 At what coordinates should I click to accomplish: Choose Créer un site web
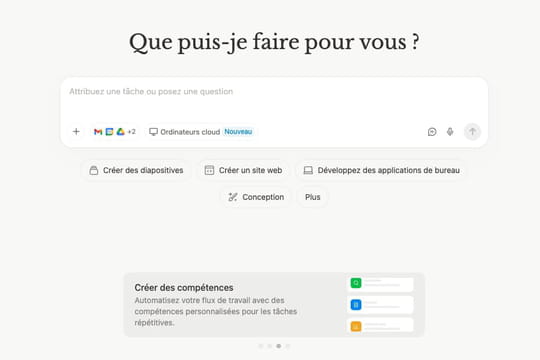(243, 170)
